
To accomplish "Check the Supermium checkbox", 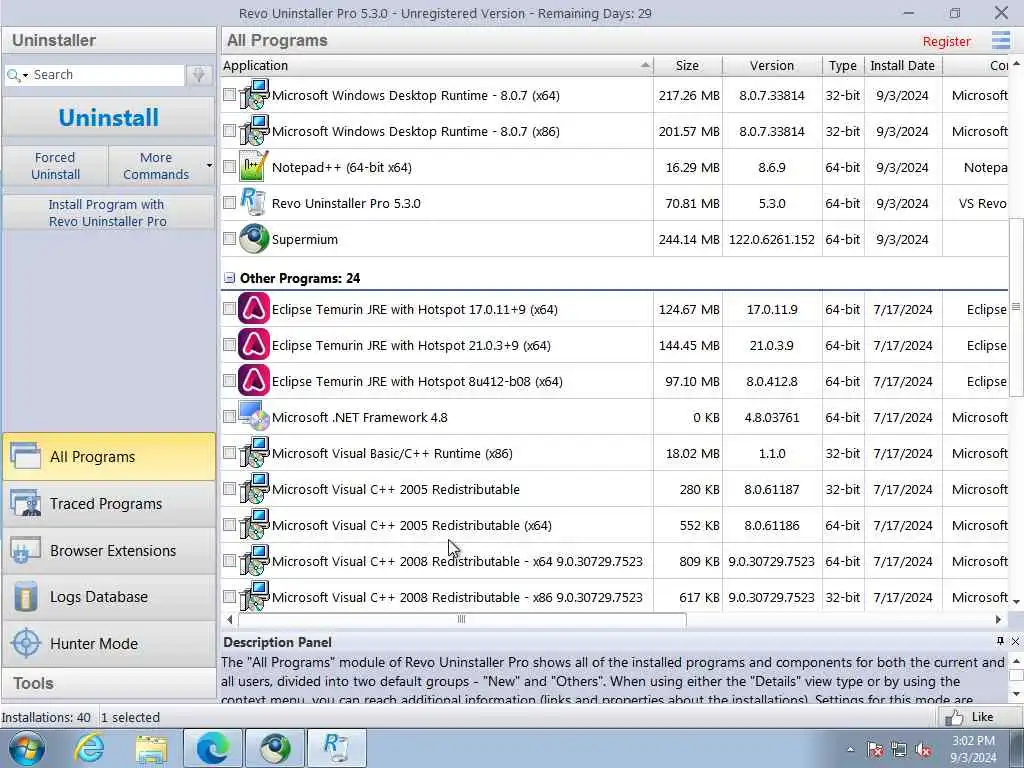I will pyautogui.click(x=229, y=238).
